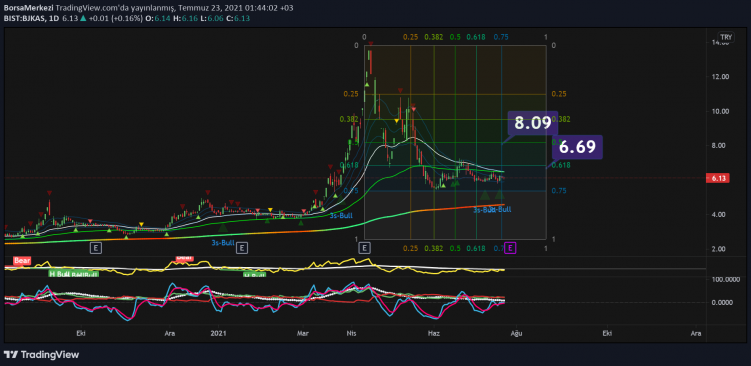Viewport: 751px width, 366px height.
Task: Click the 2.00 price axis label
Action: pyautogui.click(x=719, y=249)
